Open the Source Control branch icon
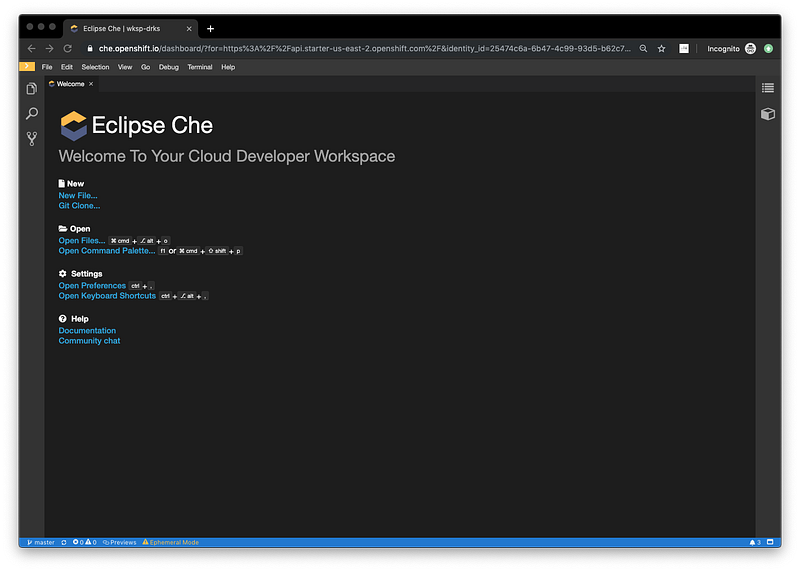The height and width of the screenshot is (571, 800). point(32,139)
